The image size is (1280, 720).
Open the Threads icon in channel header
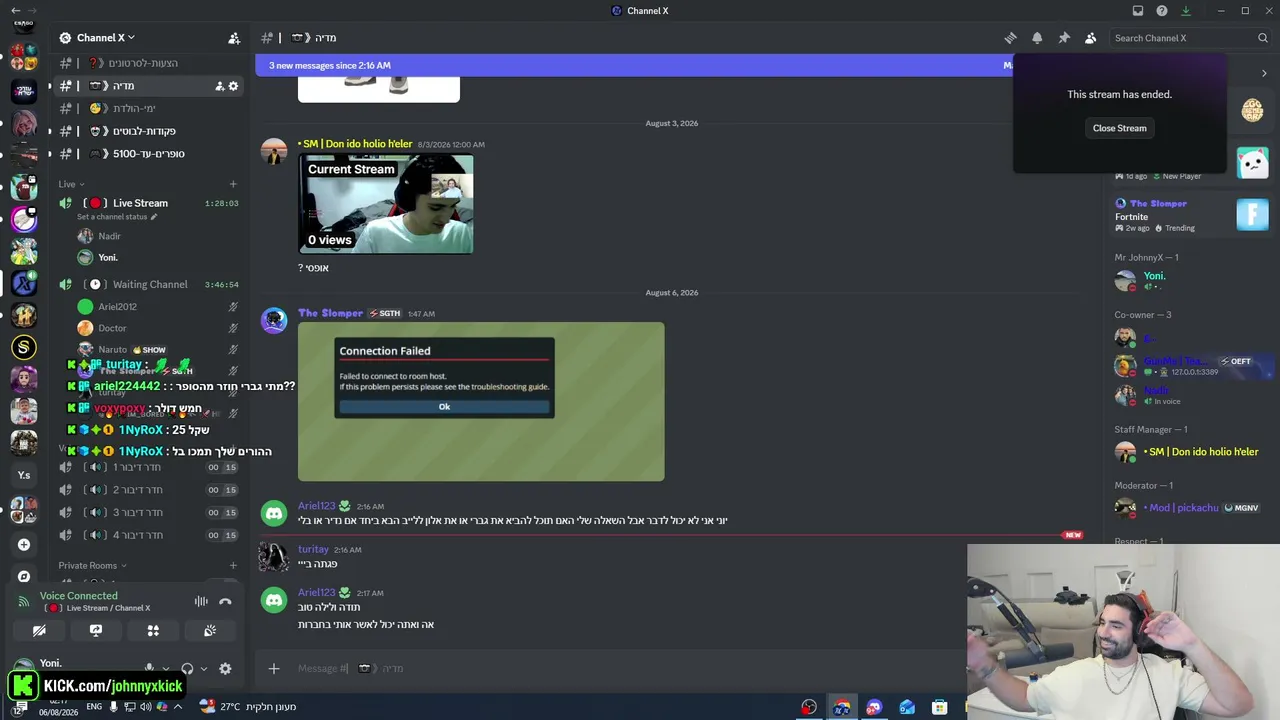point(1010,38)
